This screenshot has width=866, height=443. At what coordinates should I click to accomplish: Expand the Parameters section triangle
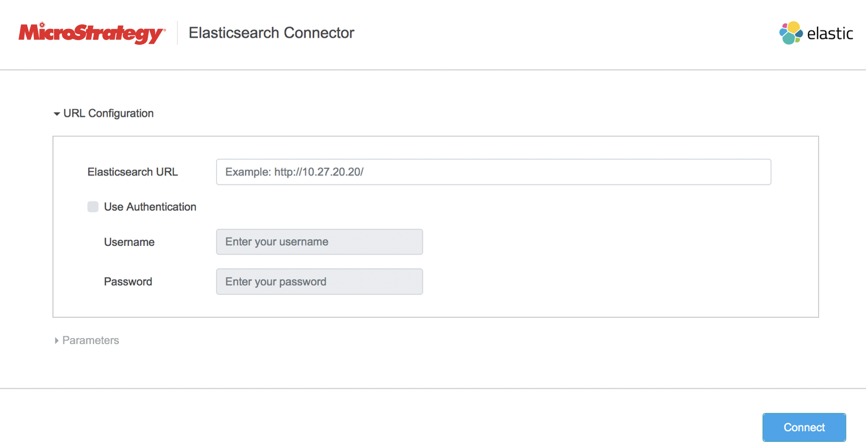(x=56, y=341)
